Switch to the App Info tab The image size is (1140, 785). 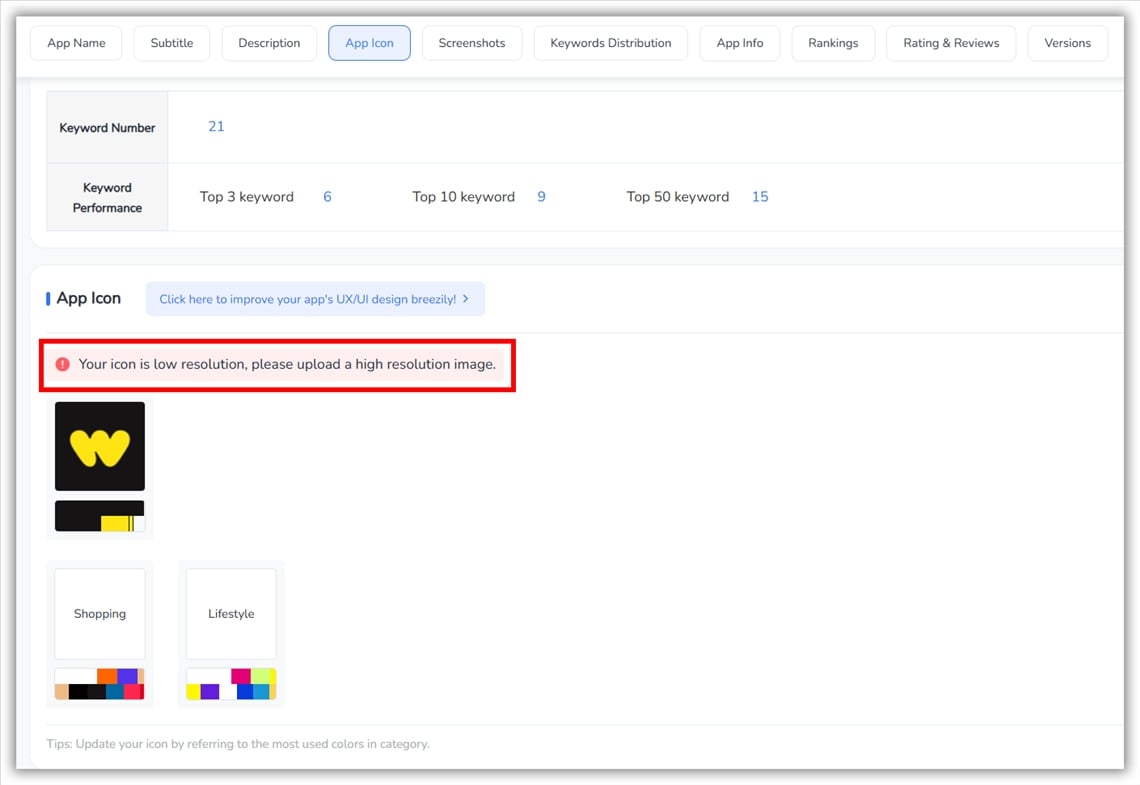point(740,43)
